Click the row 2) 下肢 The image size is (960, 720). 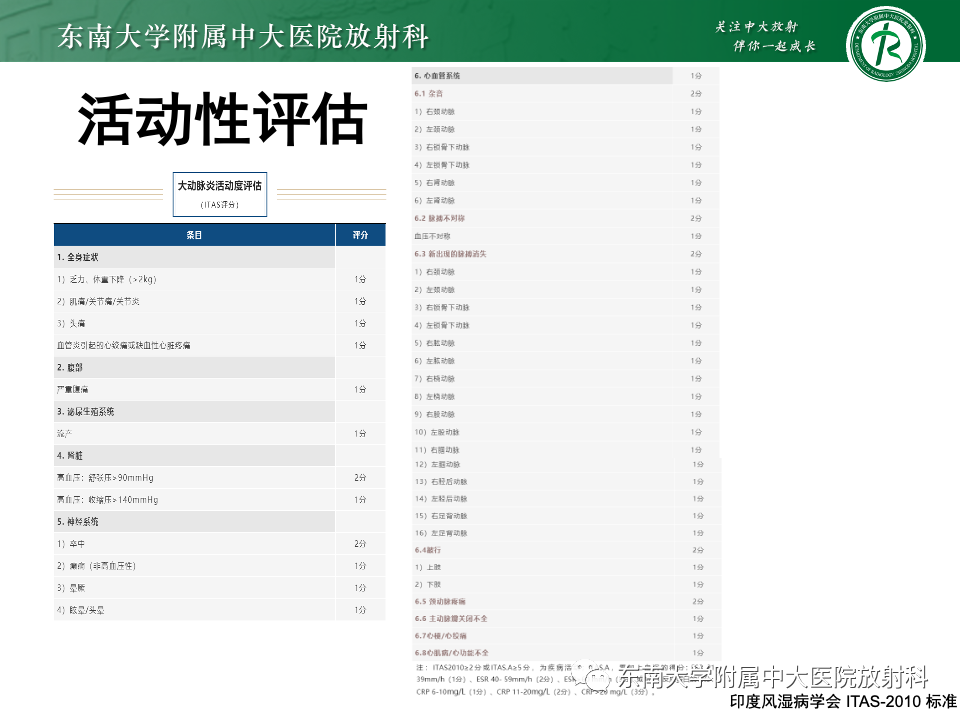pyautogui.click(x=566, y=584)
